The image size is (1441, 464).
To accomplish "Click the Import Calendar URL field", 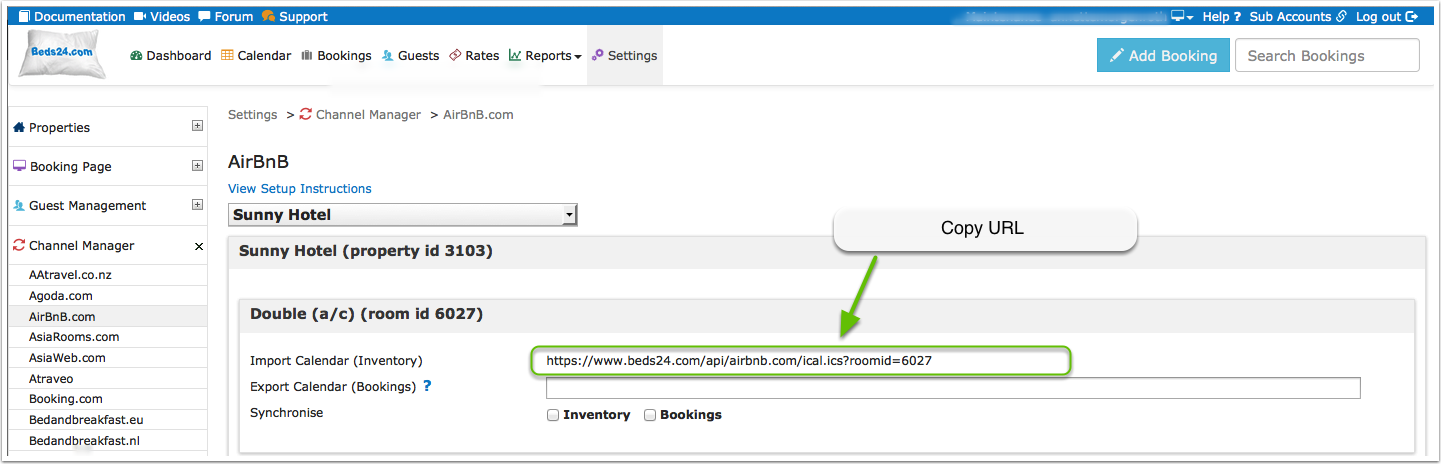I will coord(801,361).
